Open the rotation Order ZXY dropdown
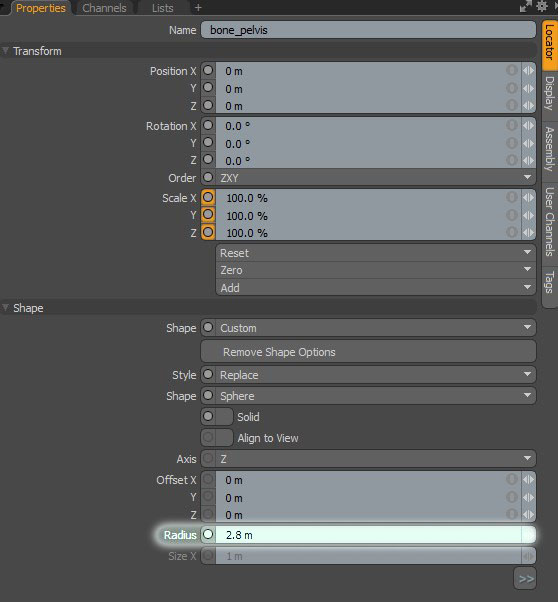The width and height of the screenshot is (558, 602). 375,178
